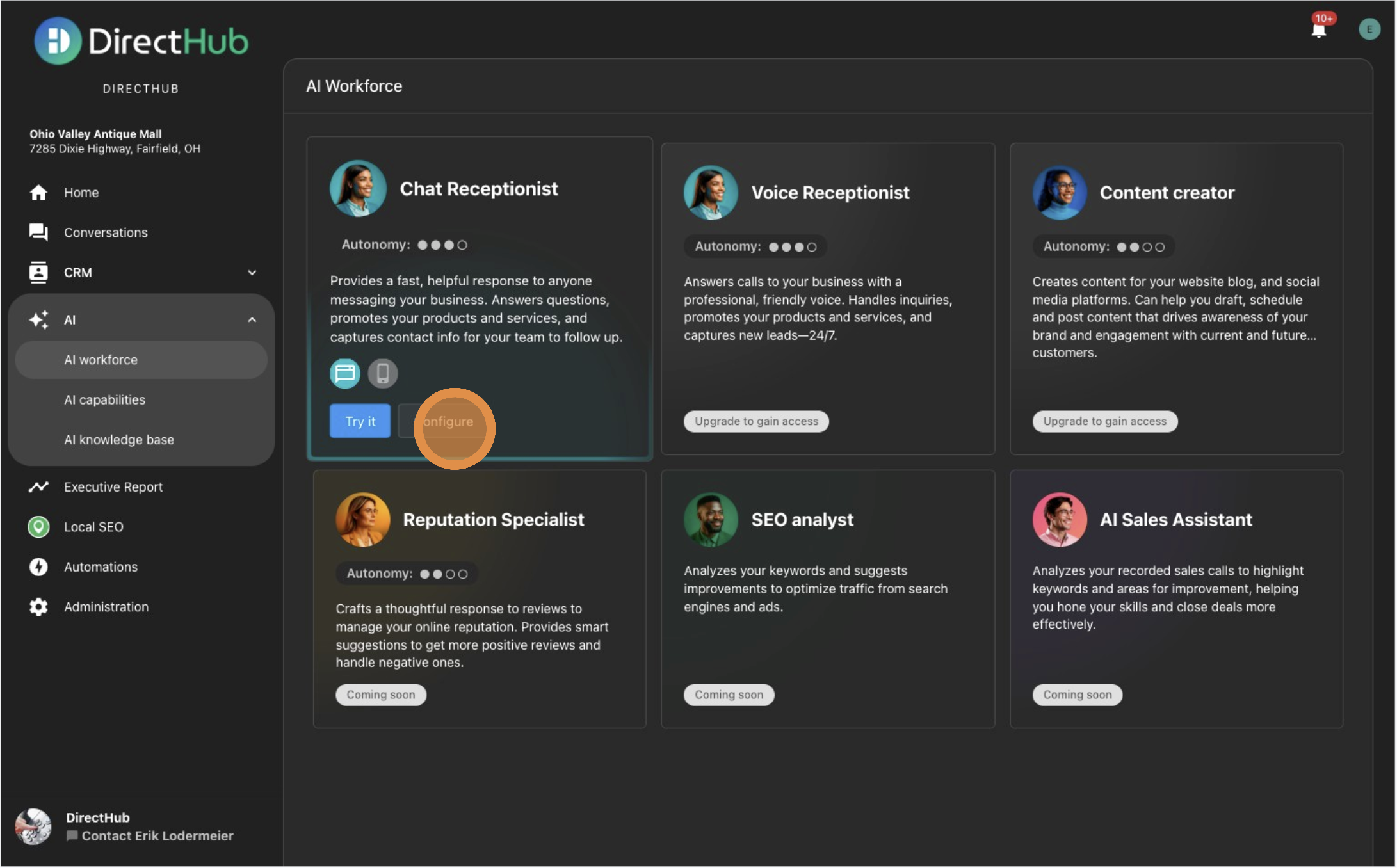Open the user profile avatar
1397x868 pixels.
coord(1369,29)
